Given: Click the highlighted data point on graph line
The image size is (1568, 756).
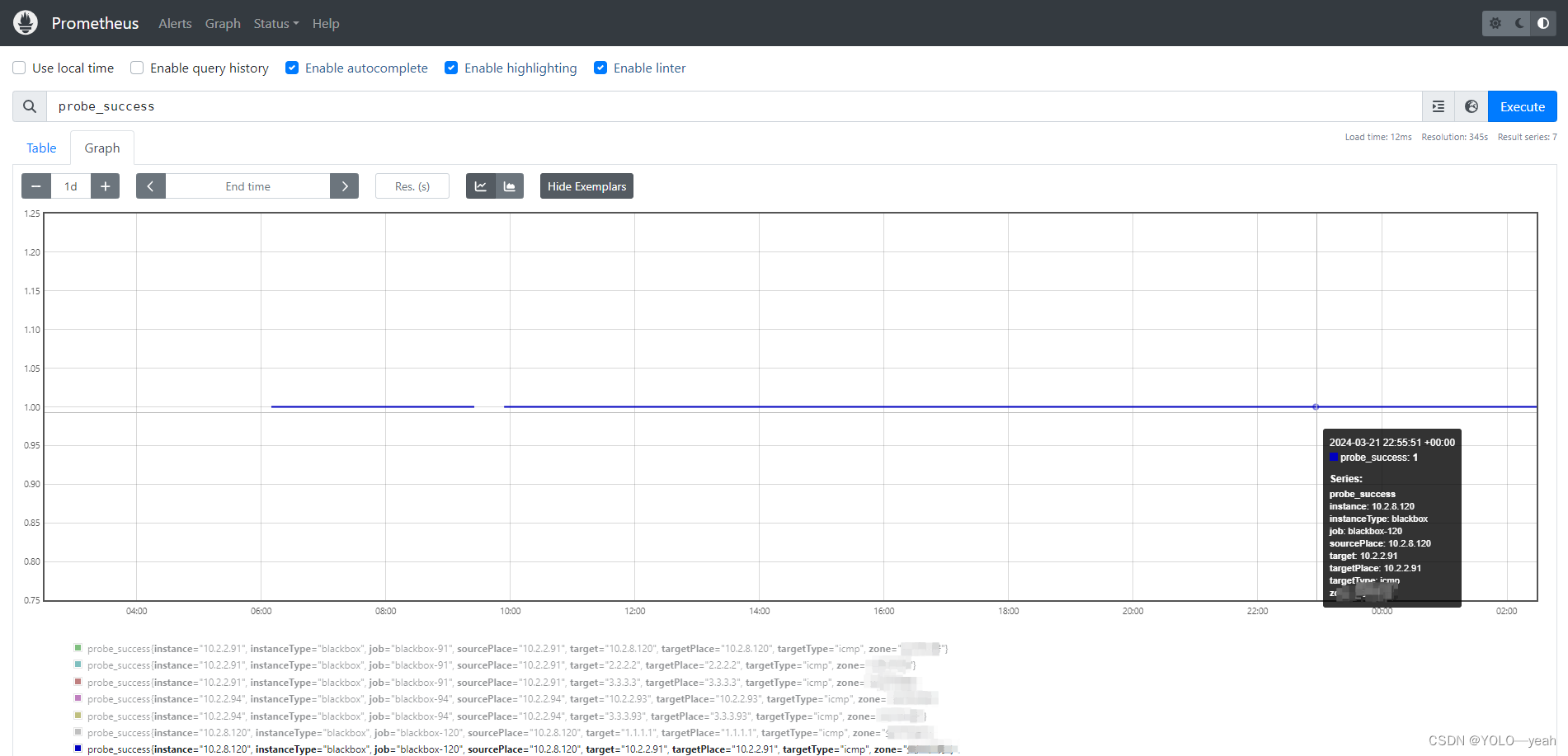Looking at the screenshot, I should [x=1316, y=406].
